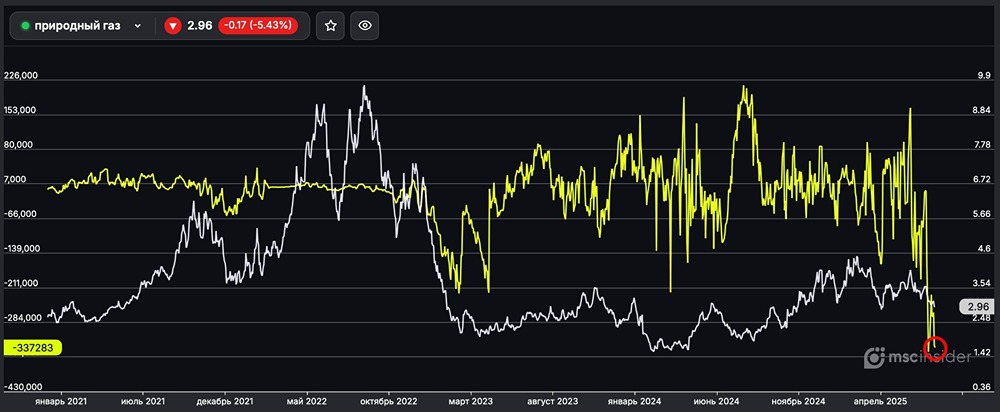Image resolution: width=1000 pixels, height=412 pixels.
Task: Click the март 2023 date label
Action: pos(471,402)
